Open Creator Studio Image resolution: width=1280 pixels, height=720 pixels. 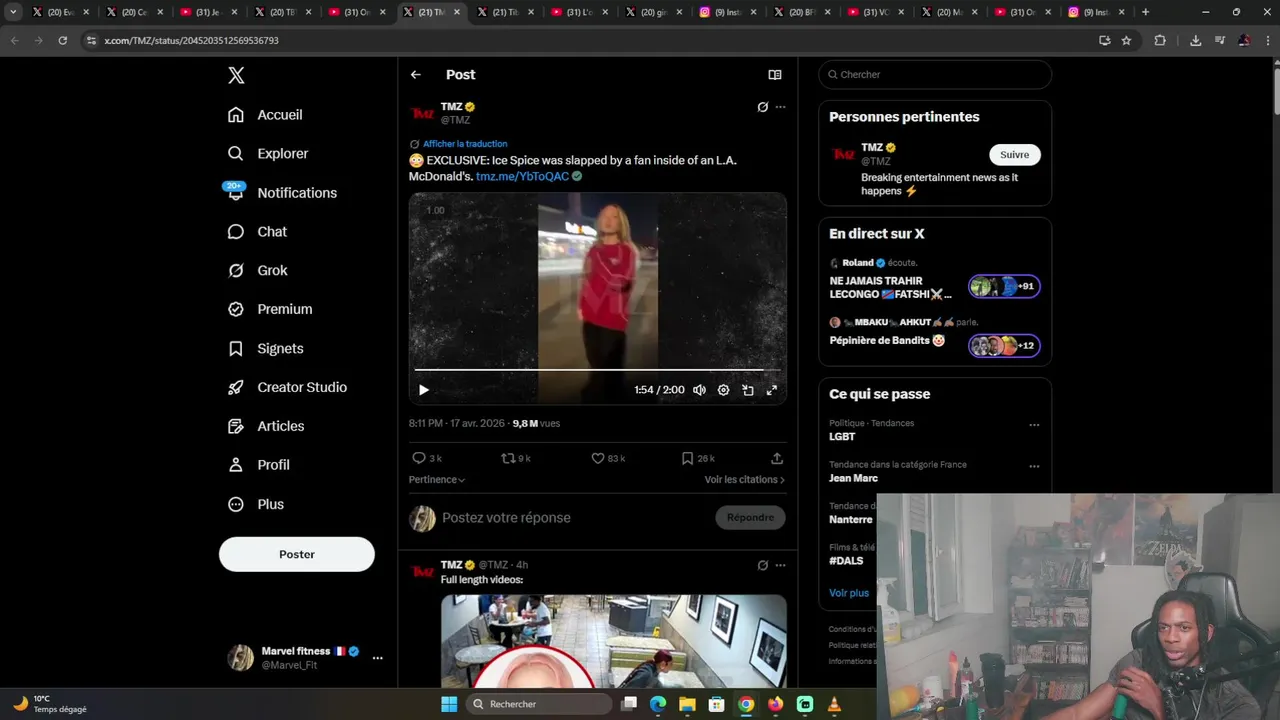click(x=287, y=388)
